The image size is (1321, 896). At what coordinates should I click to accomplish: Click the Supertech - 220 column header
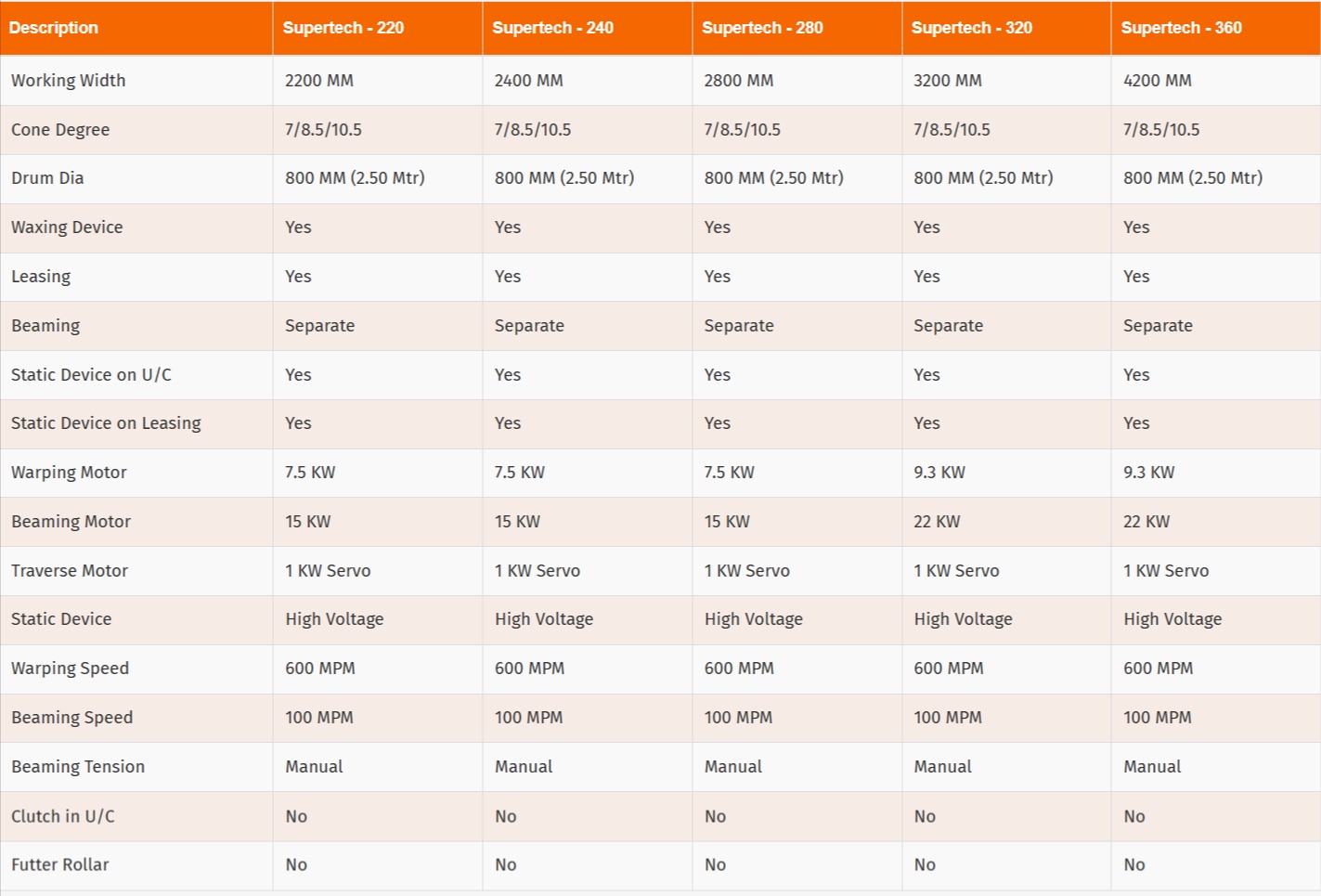pos(343,28)
